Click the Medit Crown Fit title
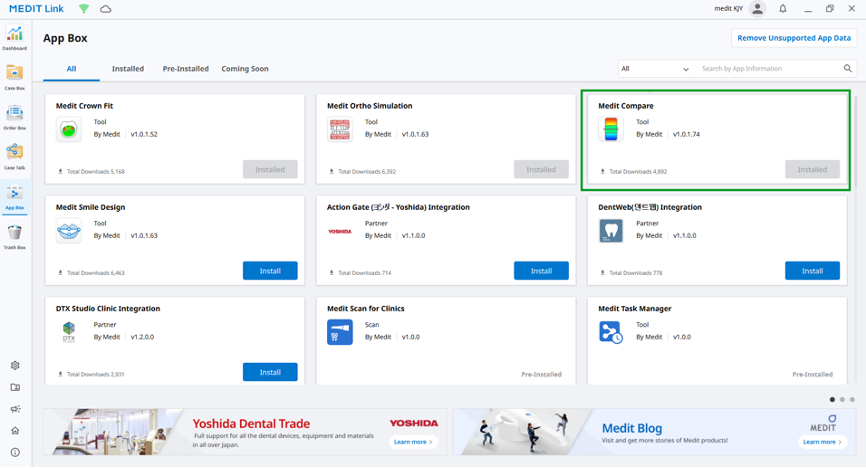This screenshot has height=468, width=866. coord(85,106)
